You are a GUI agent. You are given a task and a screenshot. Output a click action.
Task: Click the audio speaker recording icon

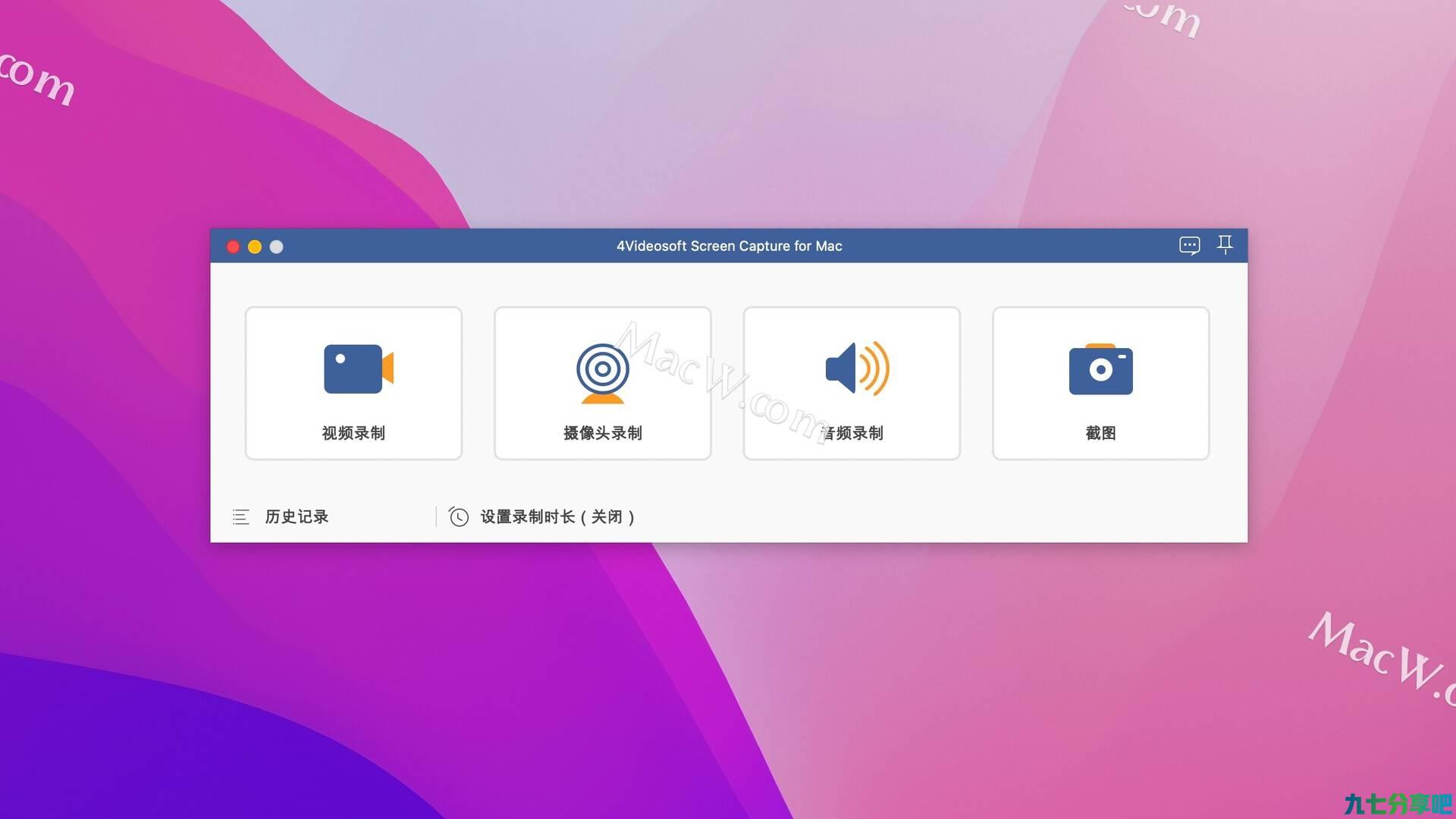coord(857,369)
